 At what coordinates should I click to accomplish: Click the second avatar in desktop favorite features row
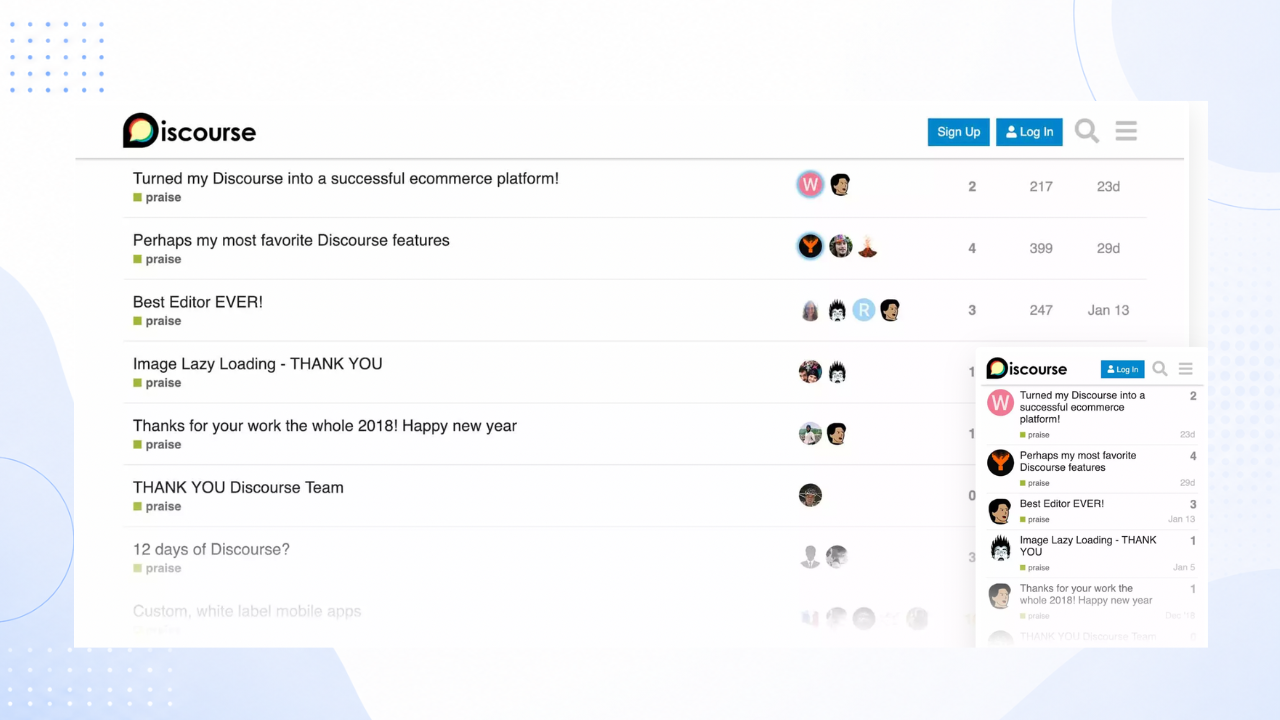pos(840,246)
